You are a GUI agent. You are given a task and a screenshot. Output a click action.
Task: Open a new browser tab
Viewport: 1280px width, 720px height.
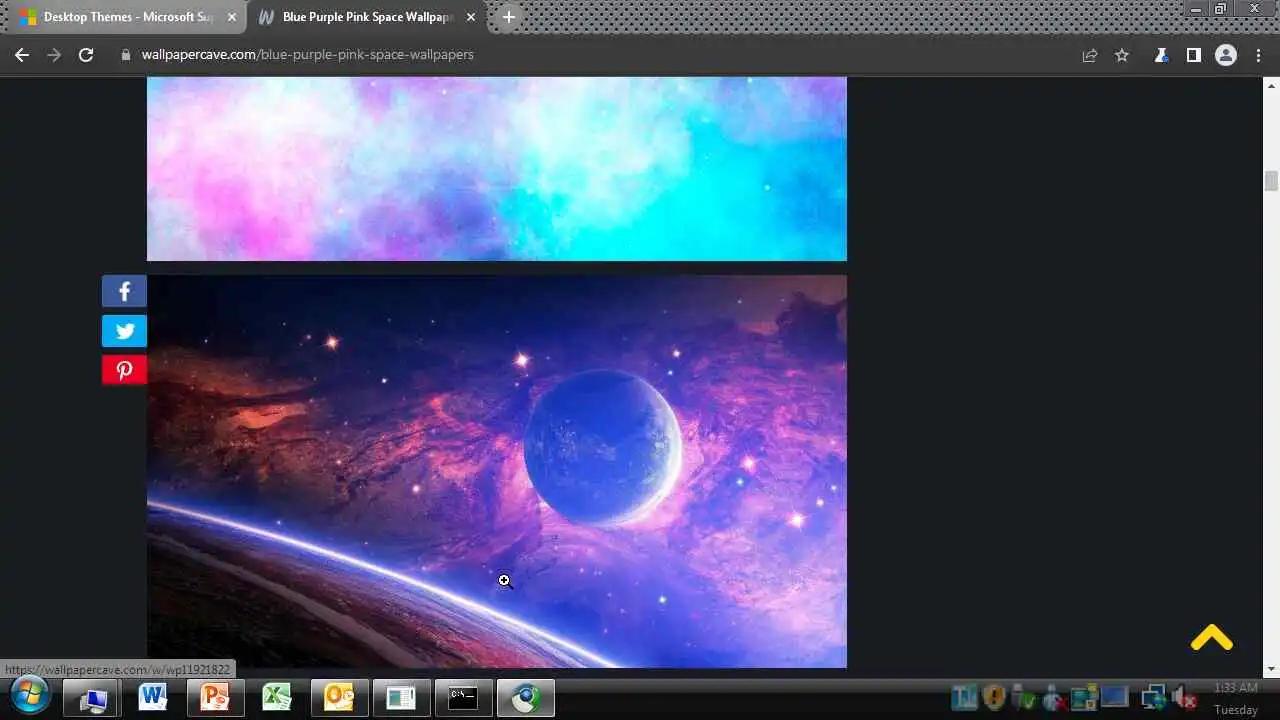(x=508, y=17)
